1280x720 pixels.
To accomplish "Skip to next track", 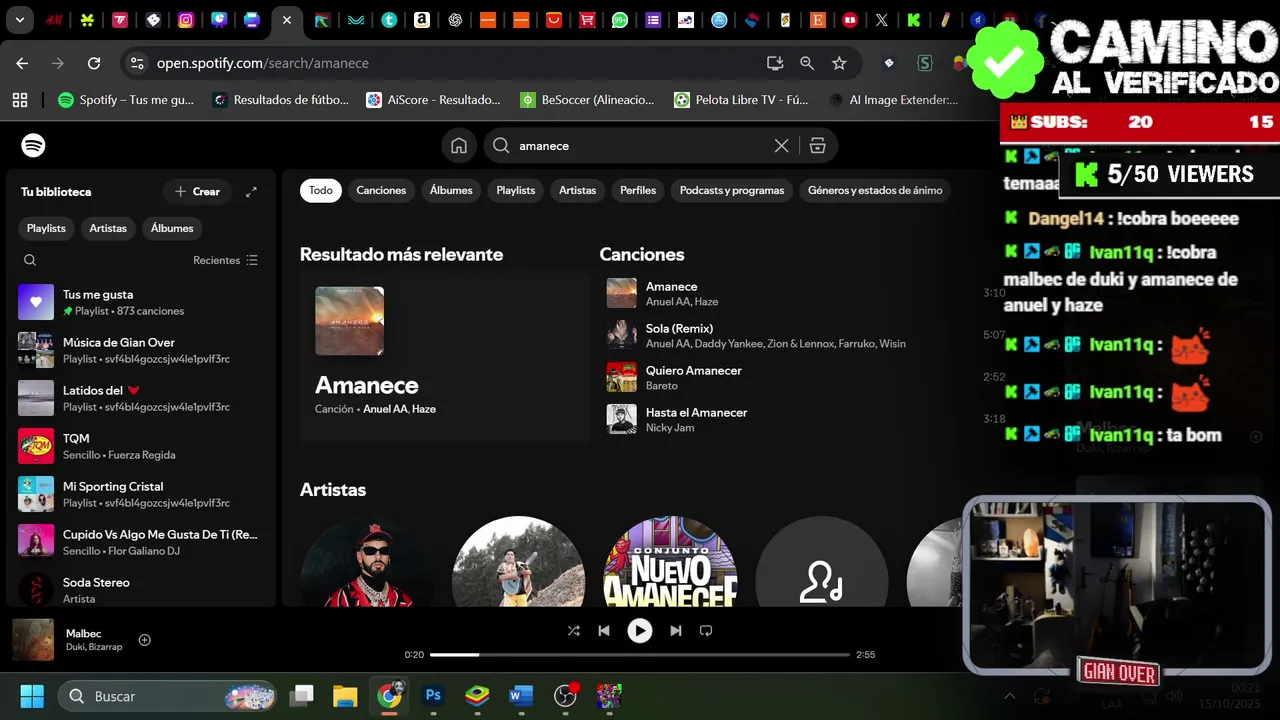I will coord(676,631).
